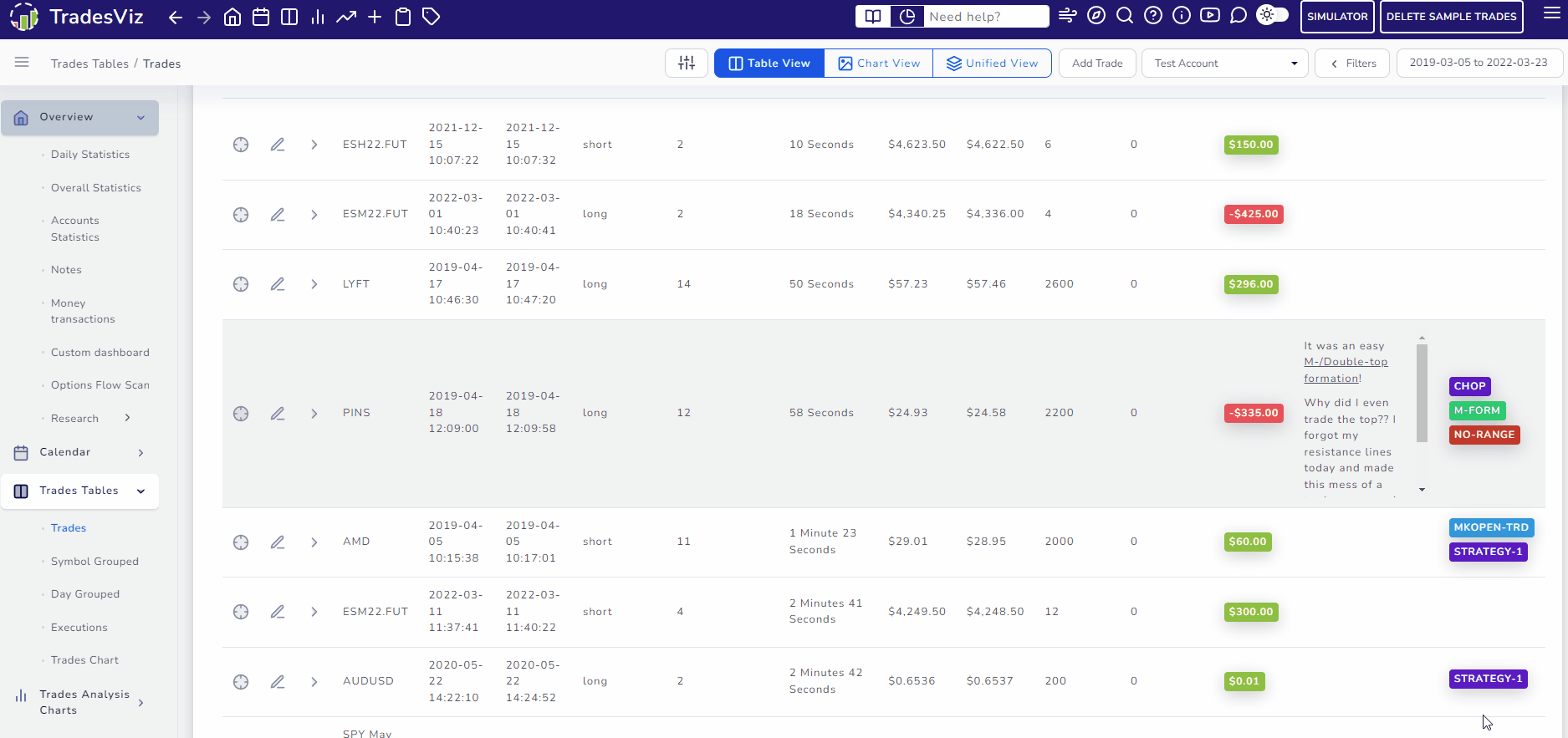Viewport: 1568px width, 738px height.
Task: Open the clipboard notes icon
Action: click(x=403, y=17)
